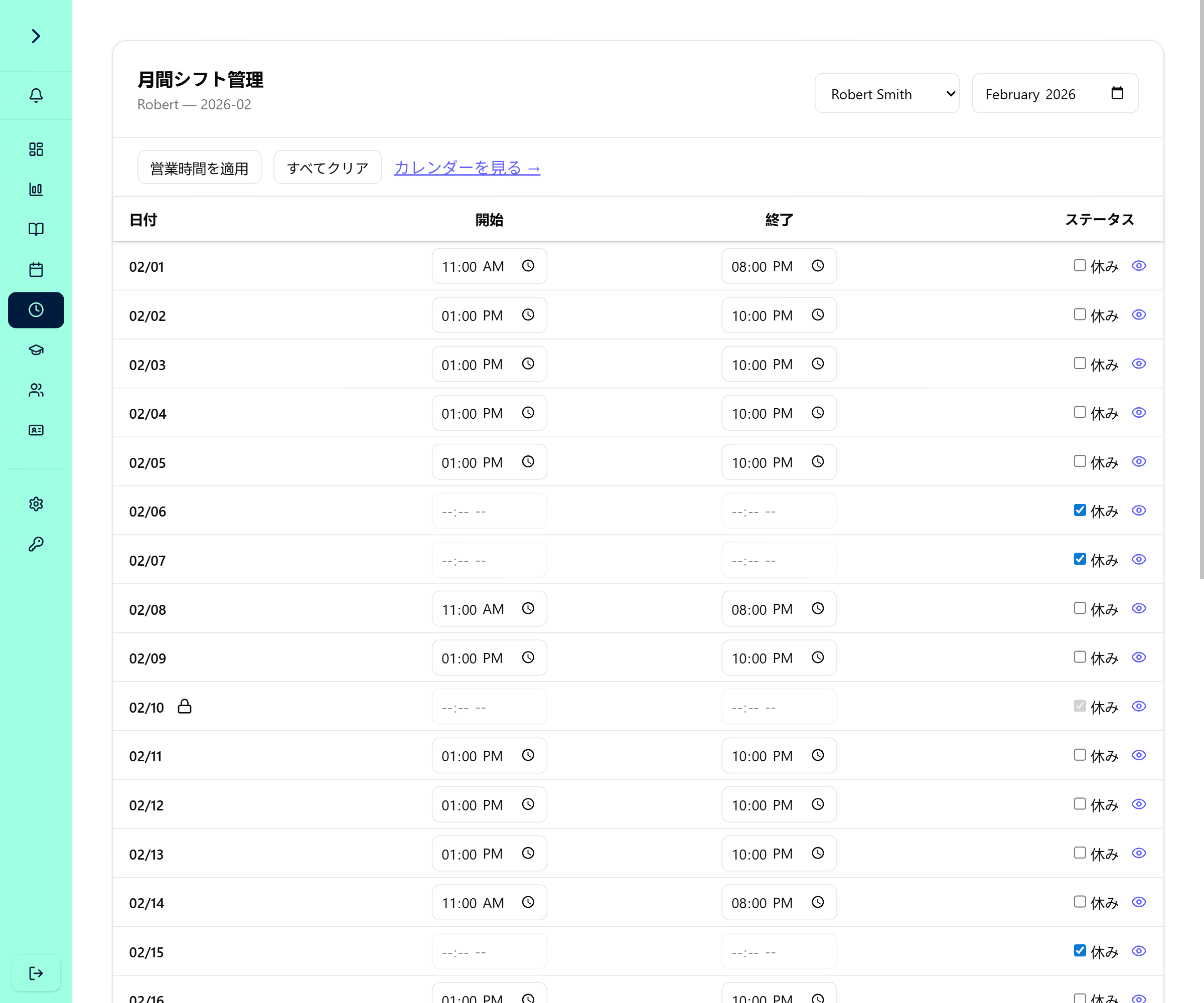
Task: Open the bar chart analytics icon
Action: [36, 190]
